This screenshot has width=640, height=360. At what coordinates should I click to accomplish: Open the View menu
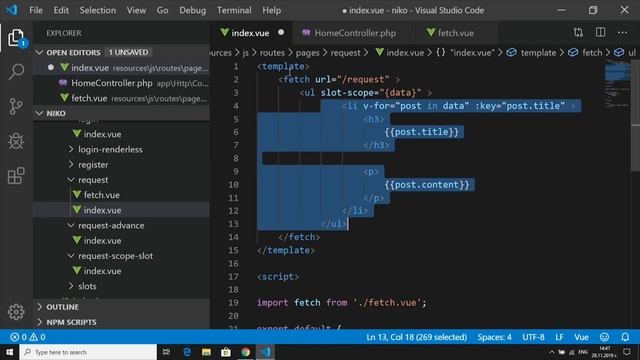point(136,10)
